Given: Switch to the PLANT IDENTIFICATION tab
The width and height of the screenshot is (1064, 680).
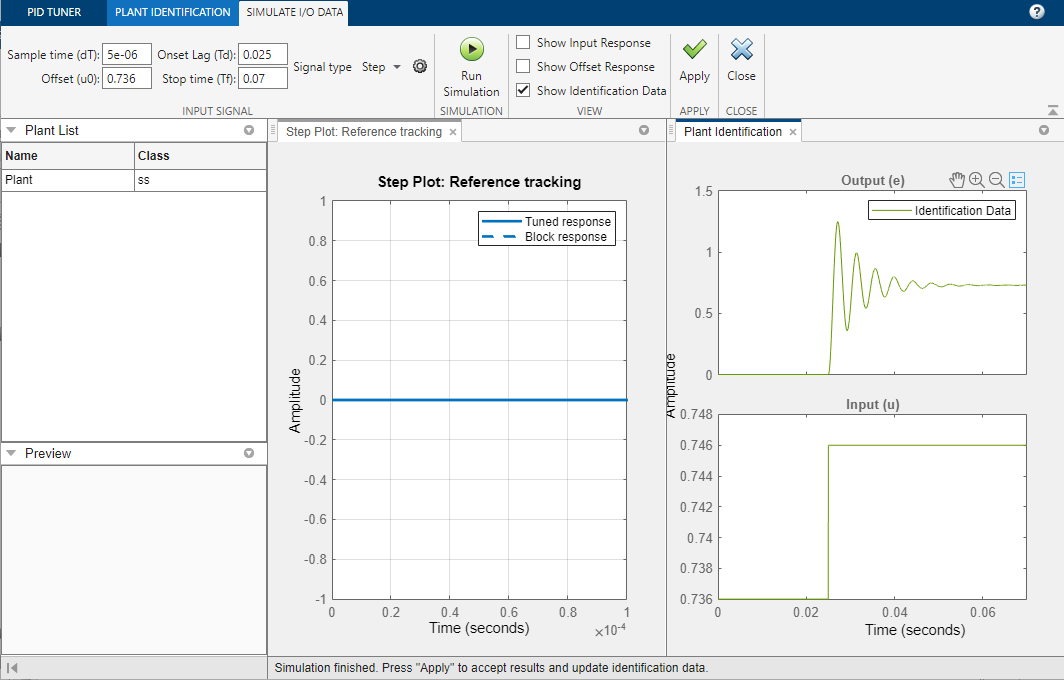Looking at the screenshot, I should point(172,12).
